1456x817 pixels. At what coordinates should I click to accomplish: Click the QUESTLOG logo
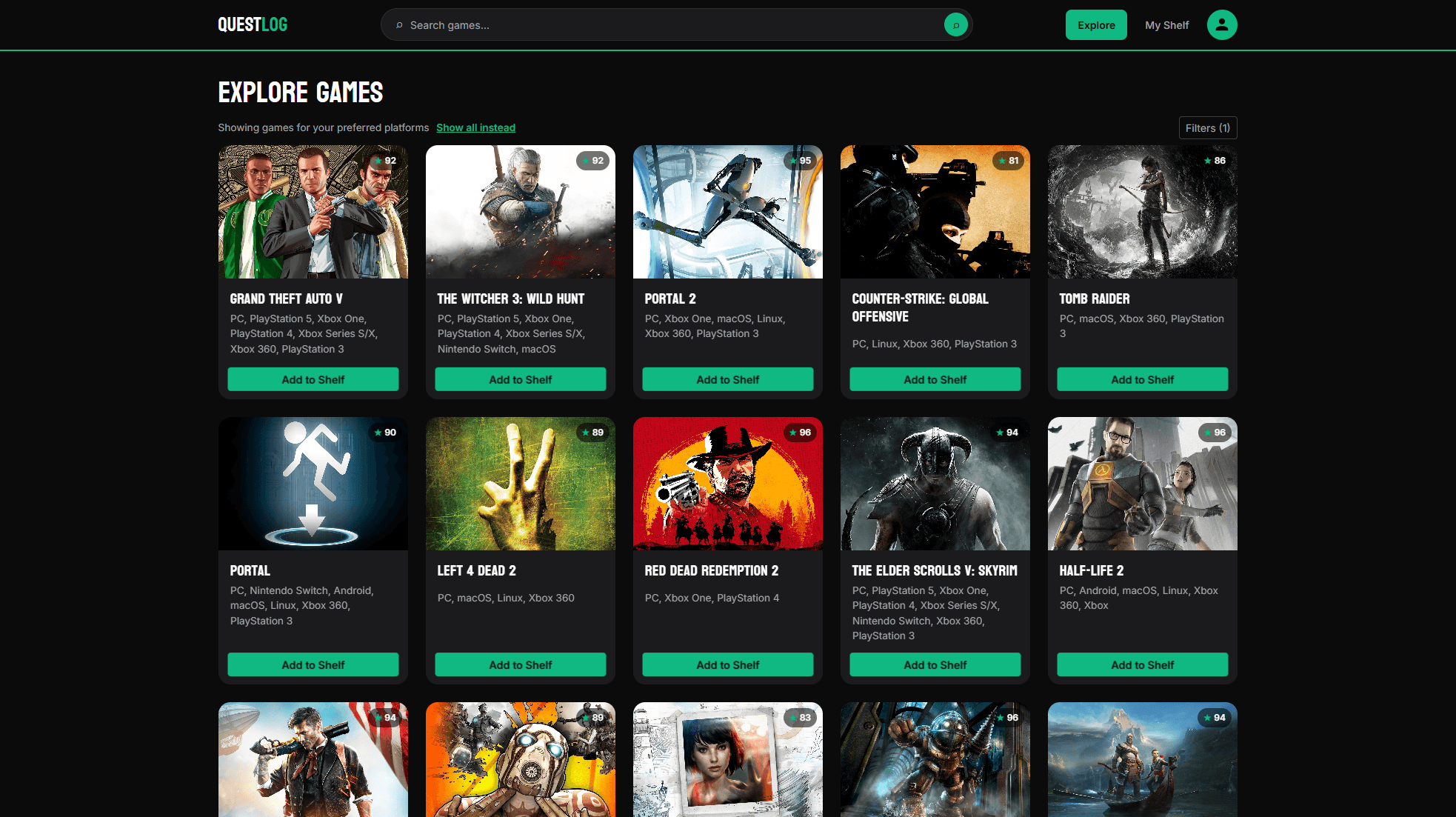[x=253, y=25]
